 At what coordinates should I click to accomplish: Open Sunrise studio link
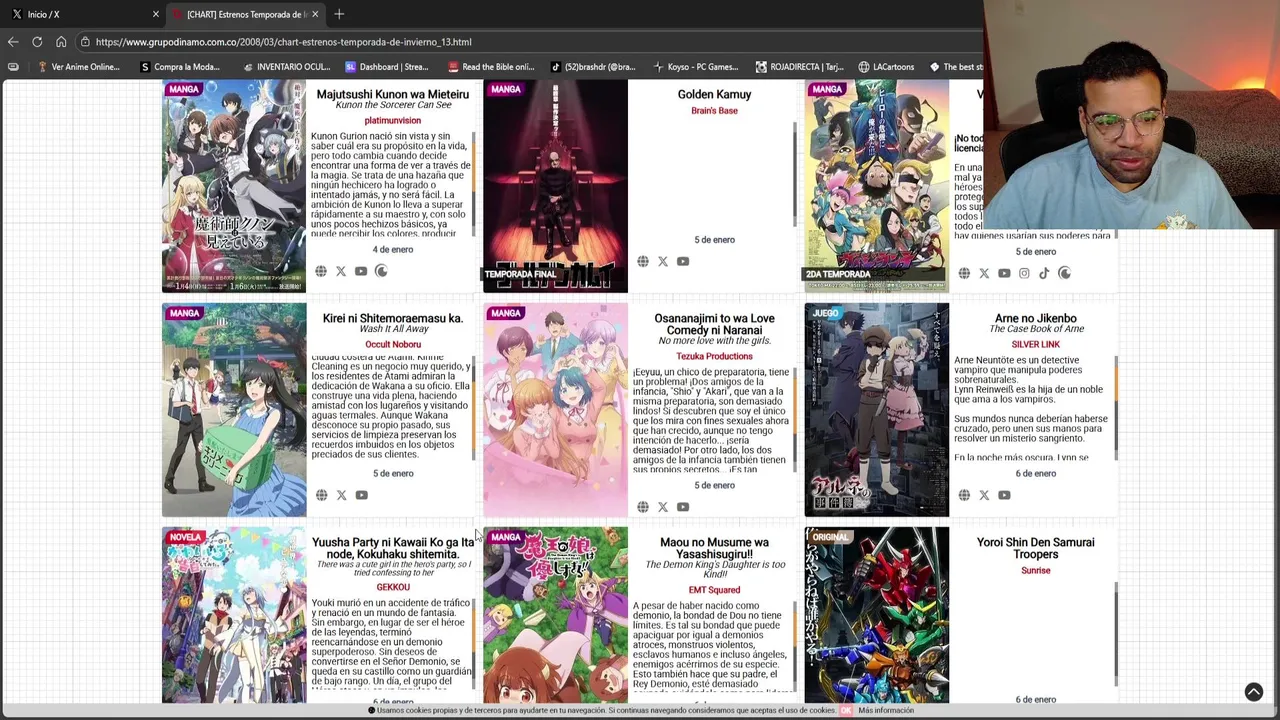point(1036,570)
